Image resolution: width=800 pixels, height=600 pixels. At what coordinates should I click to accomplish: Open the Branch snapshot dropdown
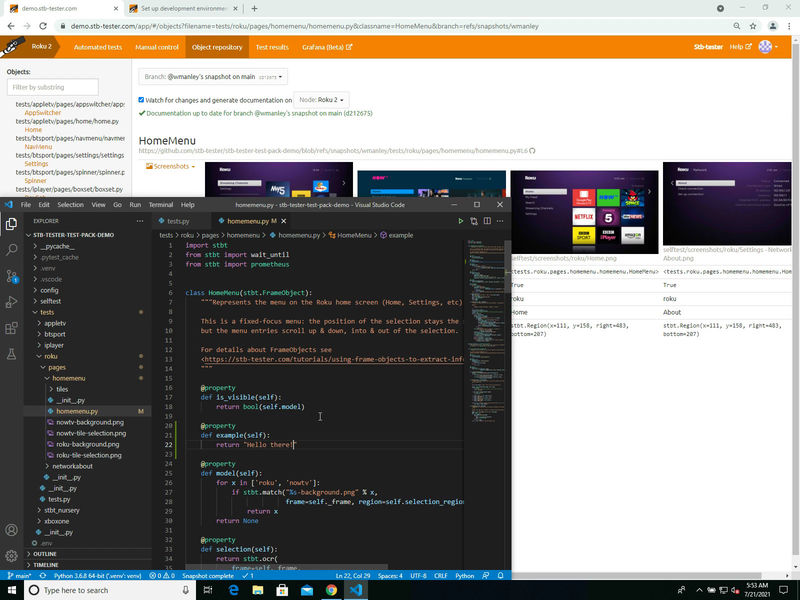tap(213, 76)
